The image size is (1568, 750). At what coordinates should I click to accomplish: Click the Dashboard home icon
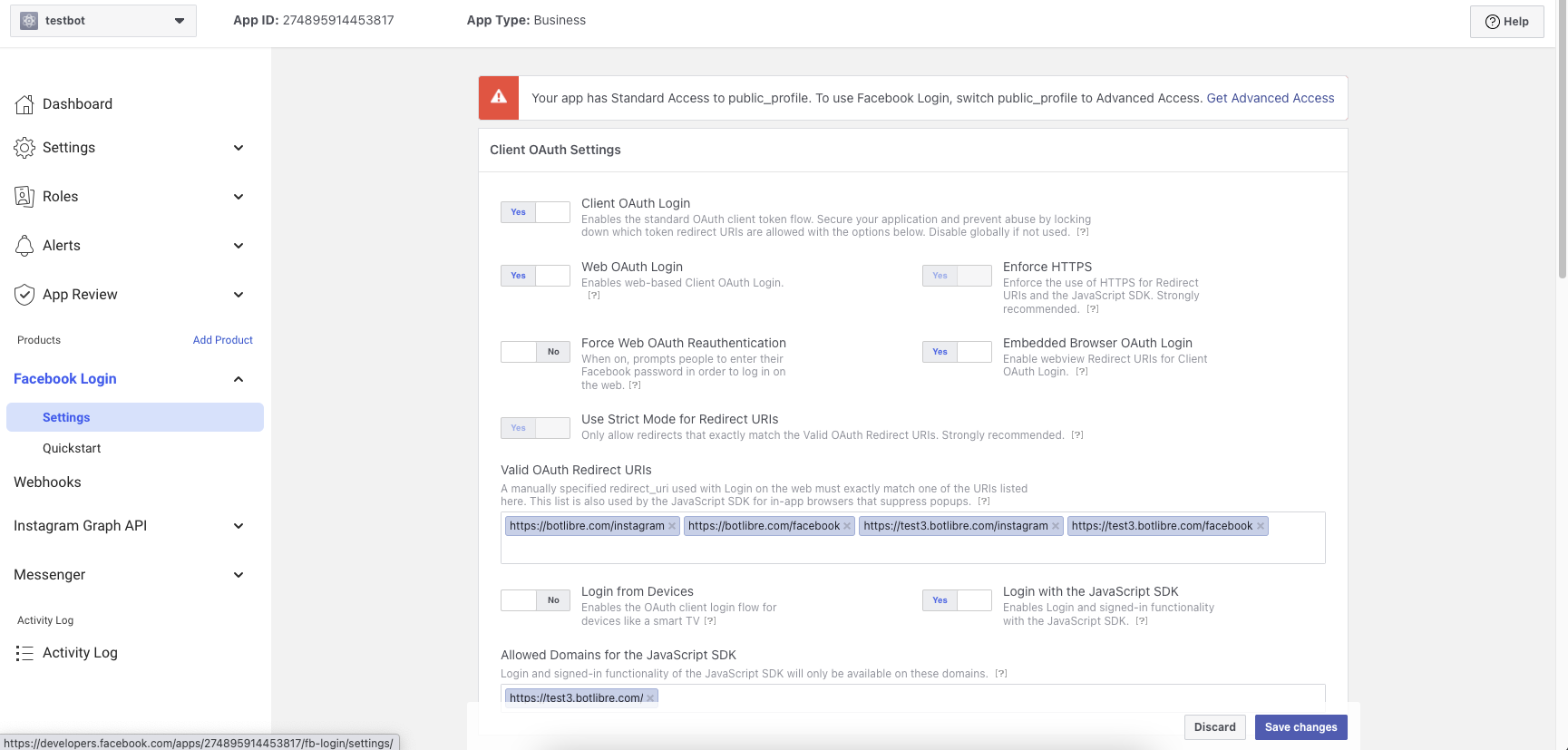pos(24,104)
